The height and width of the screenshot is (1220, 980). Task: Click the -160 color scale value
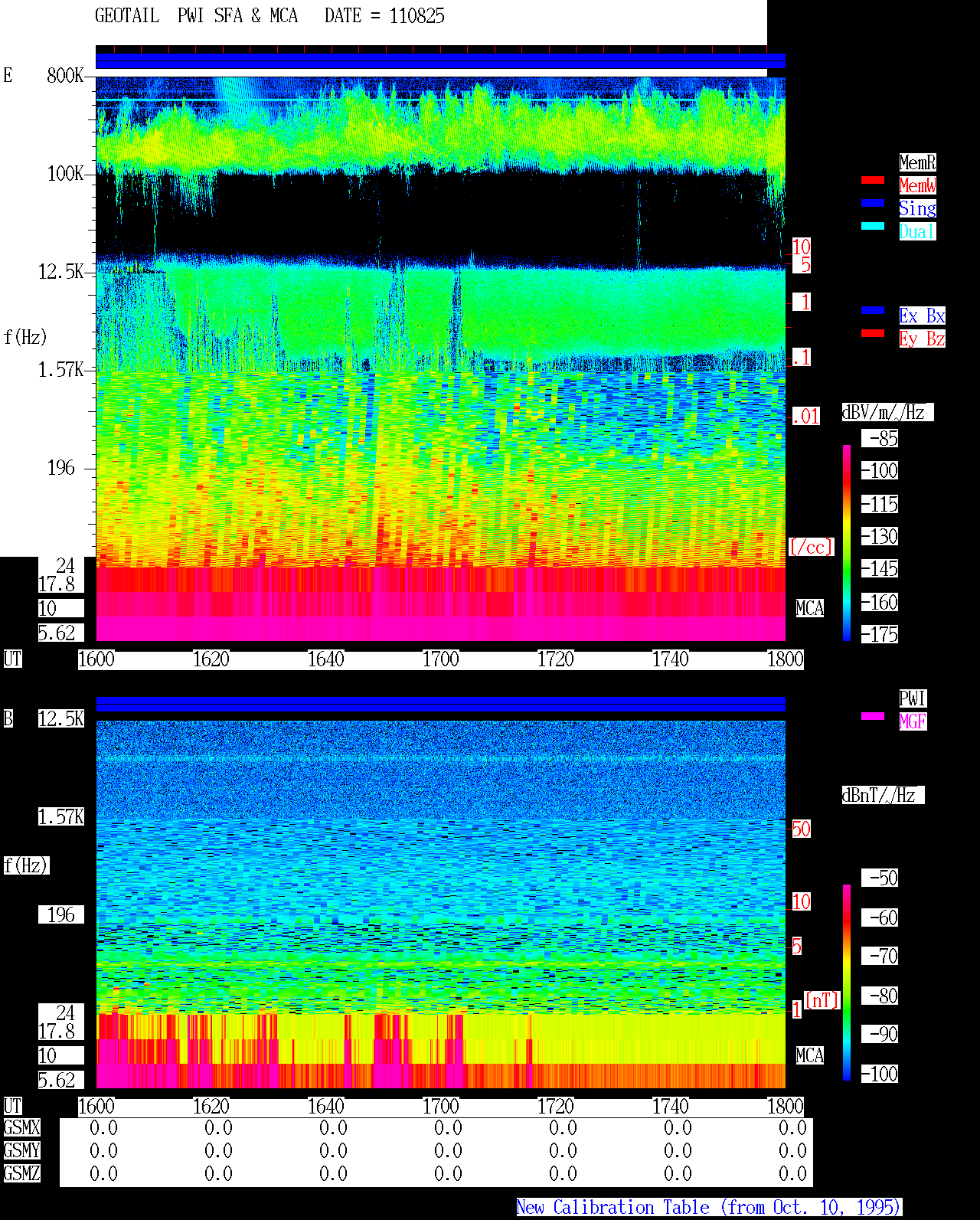coord(881,602)
